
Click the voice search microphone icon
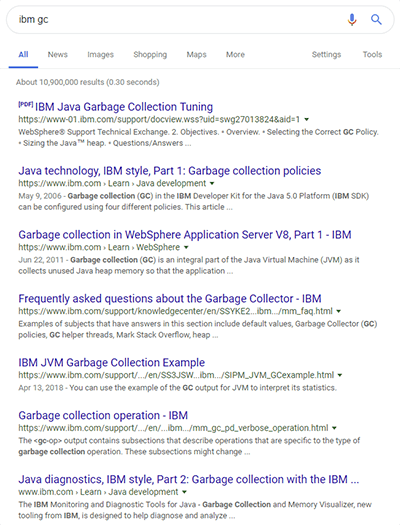[352, 20]
